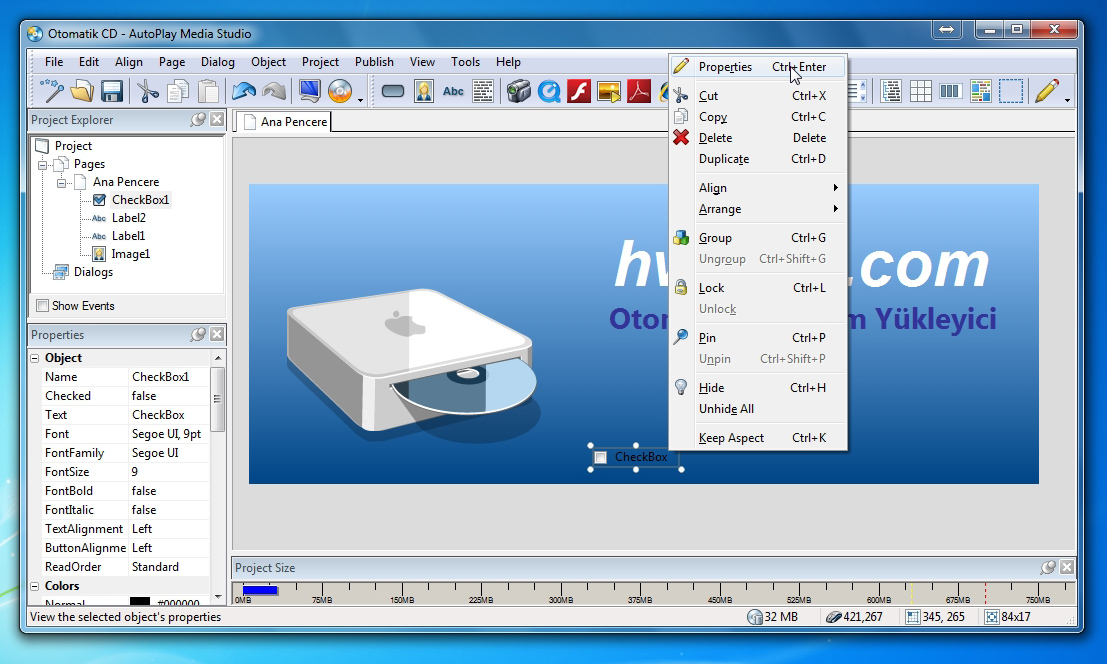Viewport: 1107px width, 664px height.
Task: Insert a Hotspot dashed rectangle object
Action: point(1011,91)
